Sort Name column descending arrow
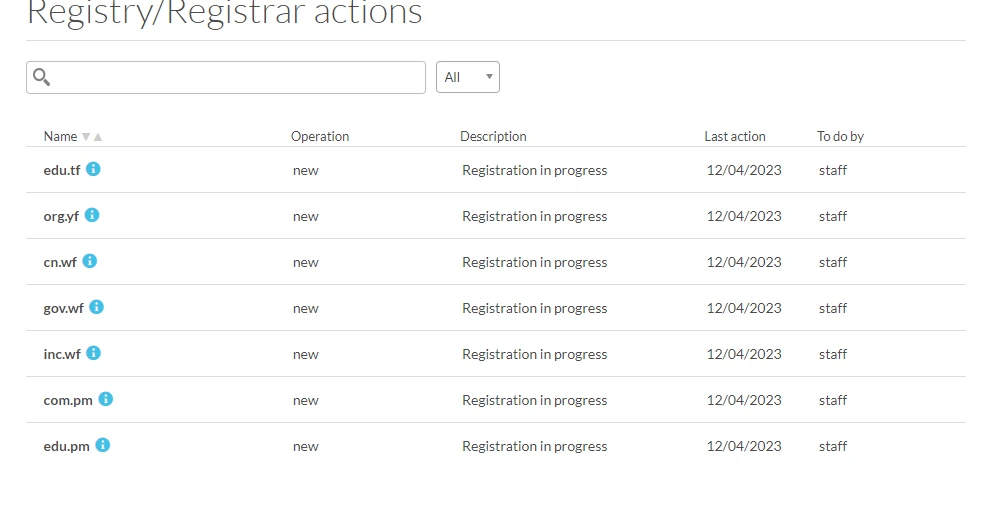This screenshot has width=997, height=523. 86,137
